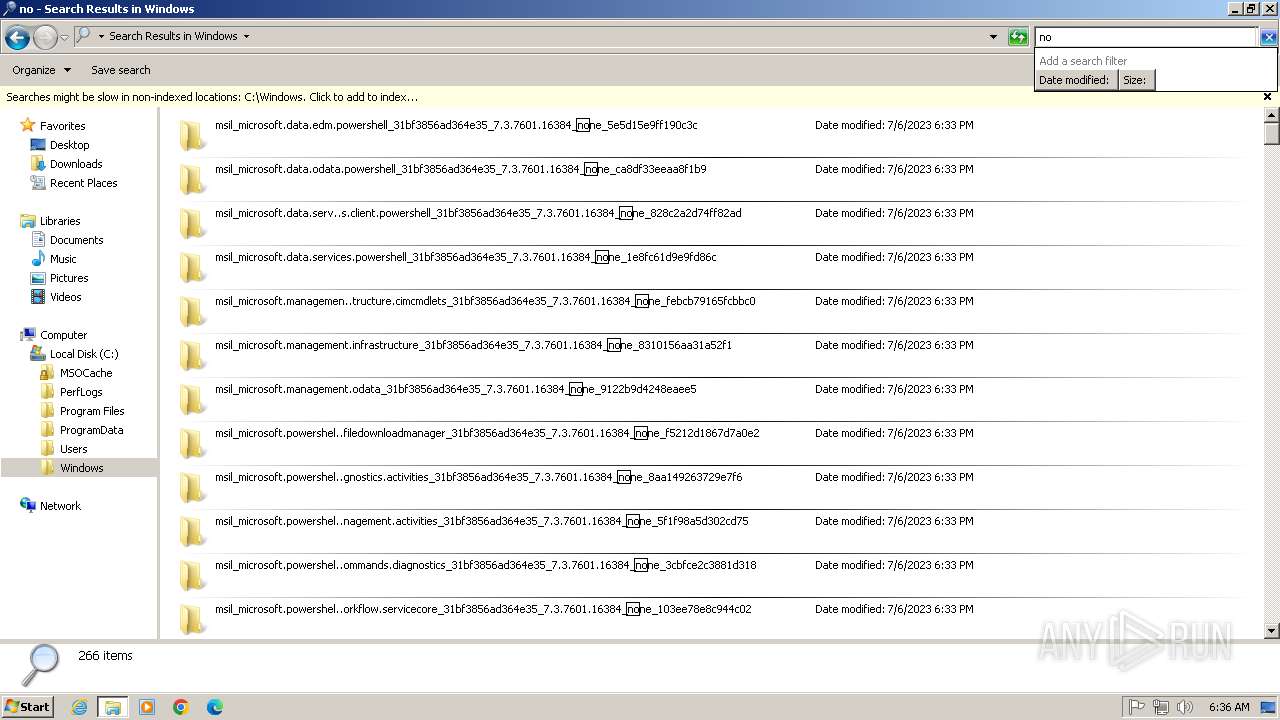Open network status tray icon
This screenshot has height=720, width=1280.
tap(1161, 707)
